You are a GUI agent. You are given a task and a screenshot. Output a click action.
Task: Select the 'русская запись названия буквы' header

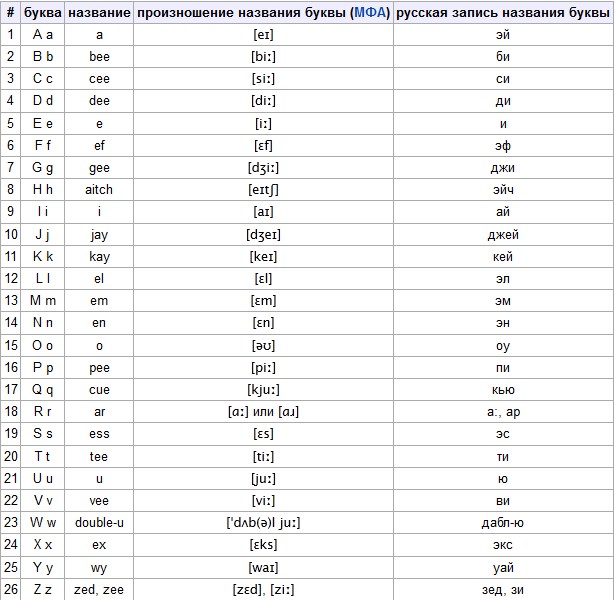click(x=503, y=13)
